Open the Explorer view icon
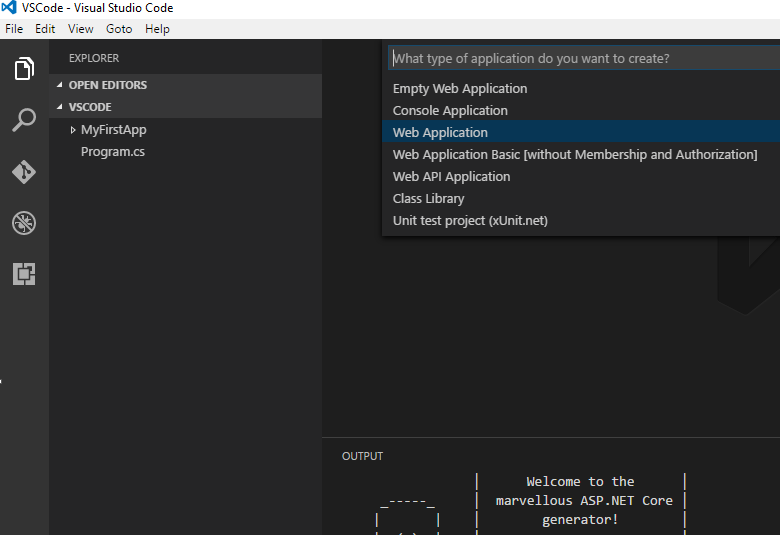Viewport: 780px width, 535px height. pos(24,68)
